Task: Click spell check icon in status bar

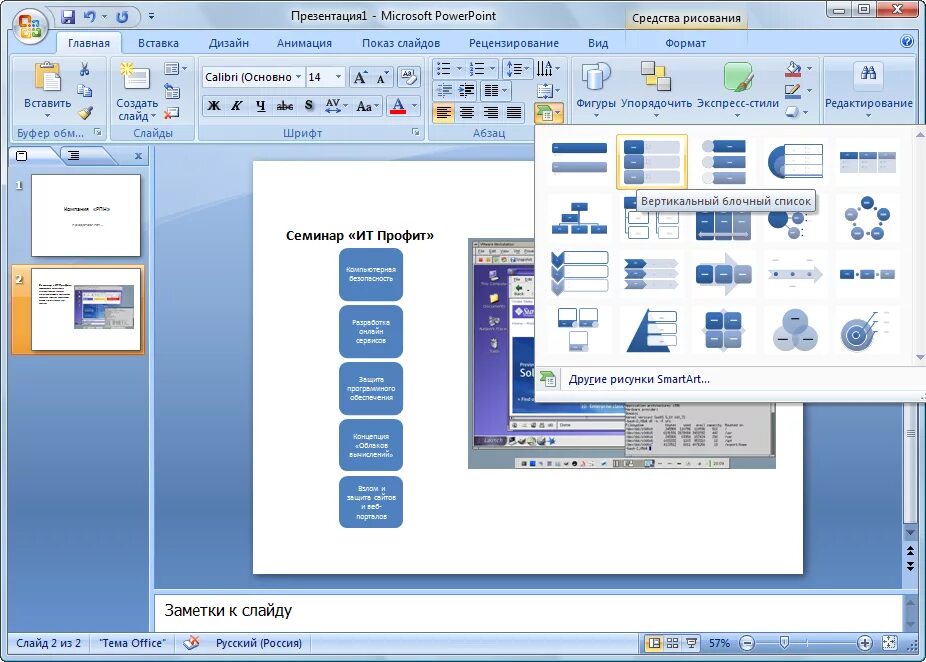Action: point(191,643)
